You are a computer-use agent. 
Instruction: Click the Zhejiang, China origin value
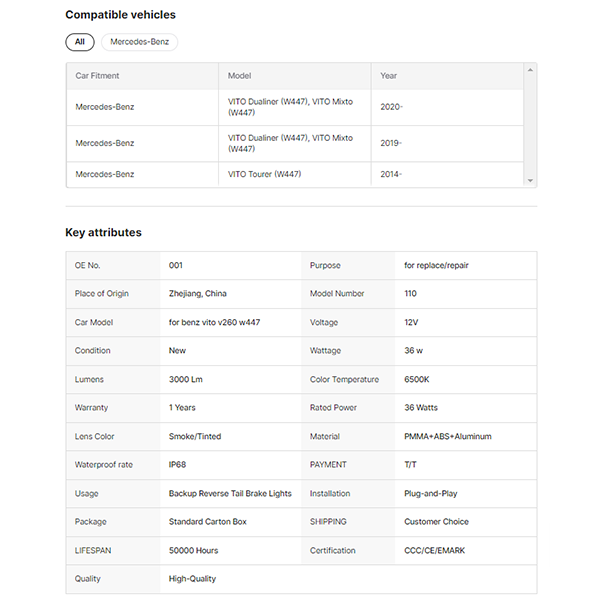198,294
